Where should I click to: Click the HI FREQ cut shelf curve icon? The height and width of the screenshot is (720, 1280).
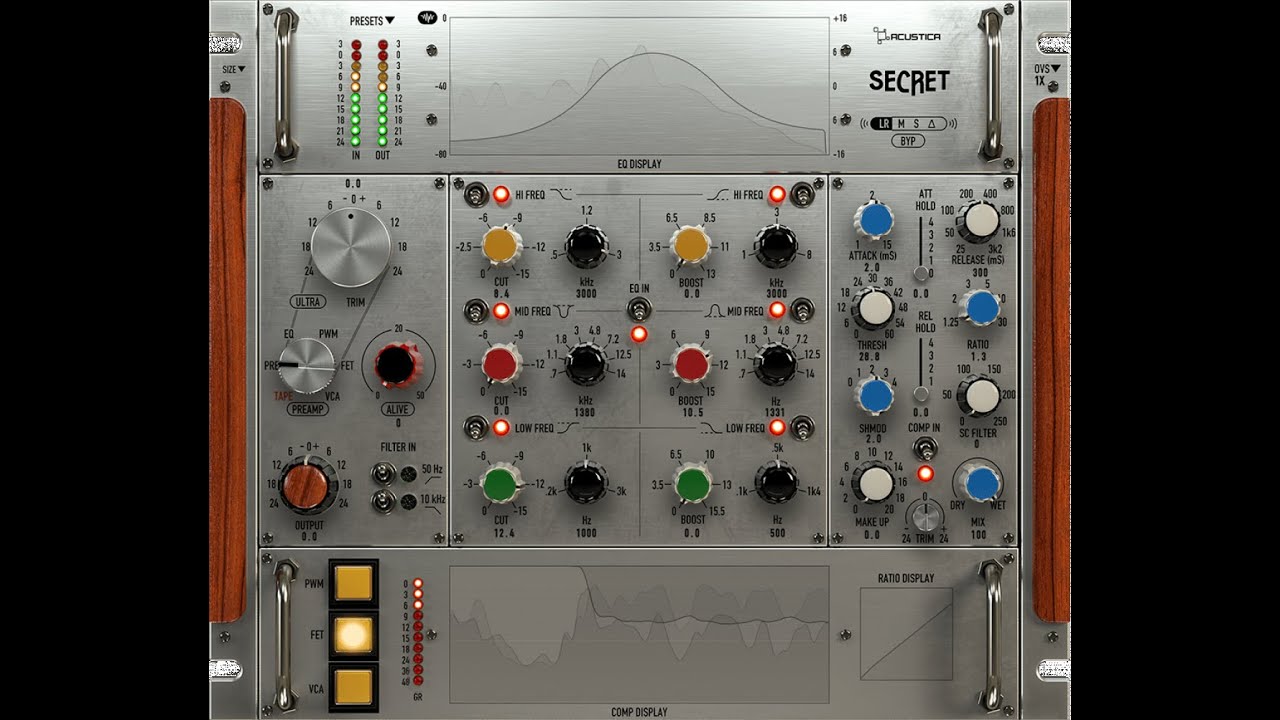562,195
